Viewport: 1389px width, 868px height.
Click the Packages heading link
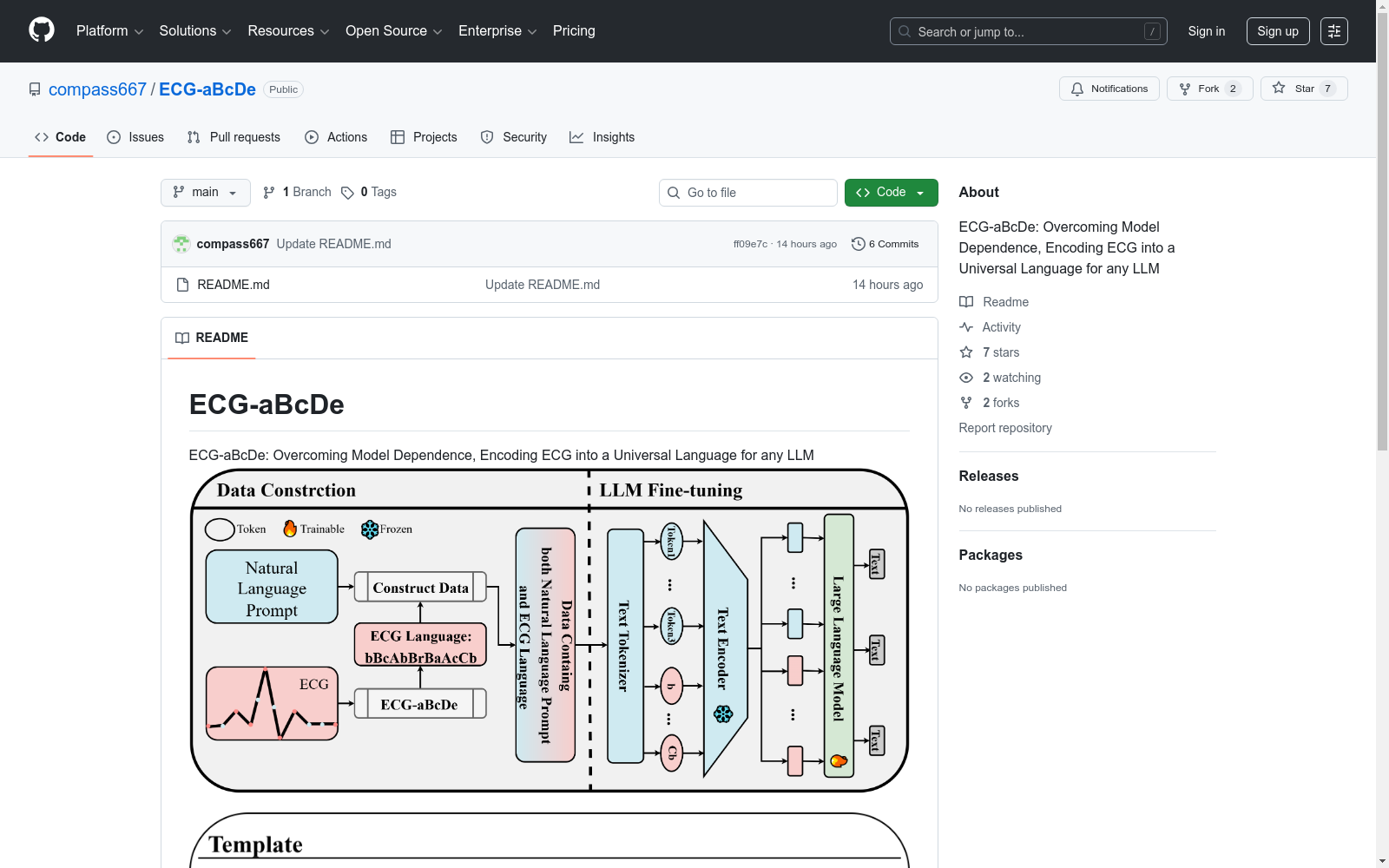991,555
